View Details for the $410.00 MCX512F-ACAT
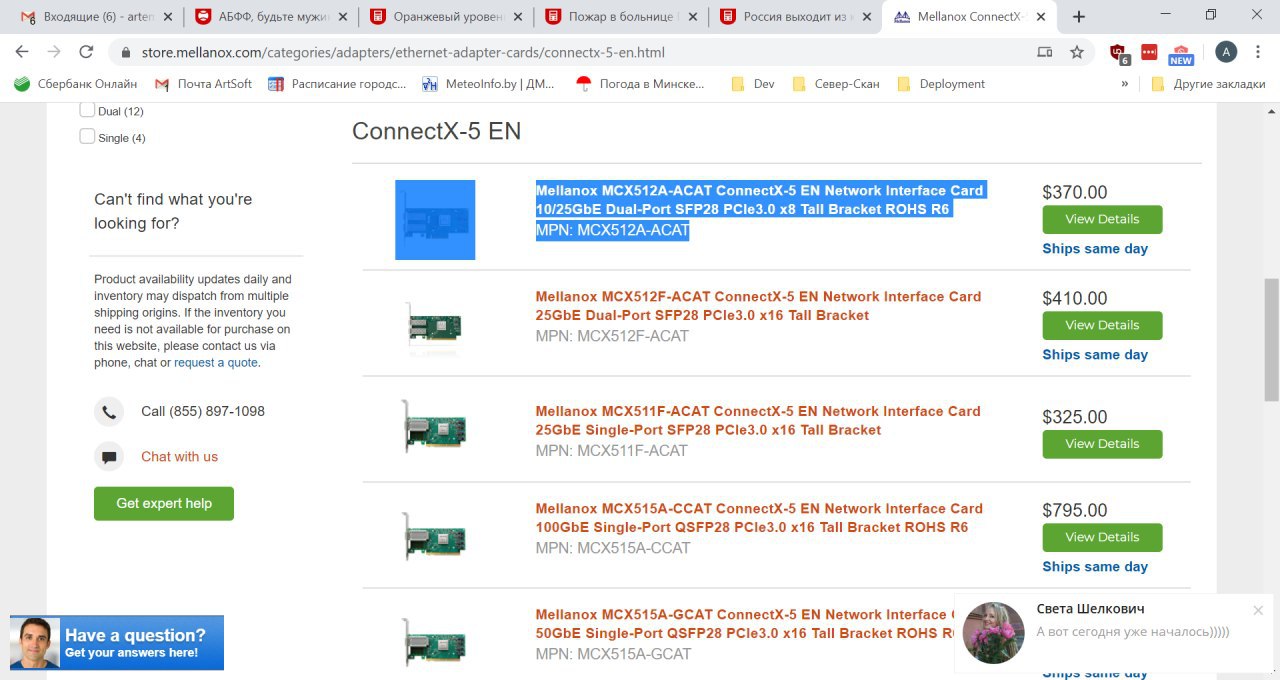Screen dimensions: 1280x680 1102,325
